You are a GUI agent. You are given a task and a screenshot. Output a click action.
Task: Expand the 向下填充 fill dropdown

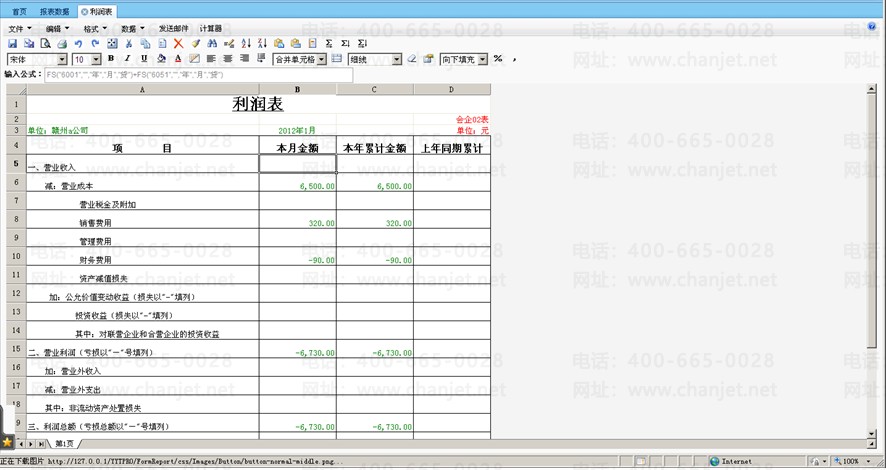(483, 60)
